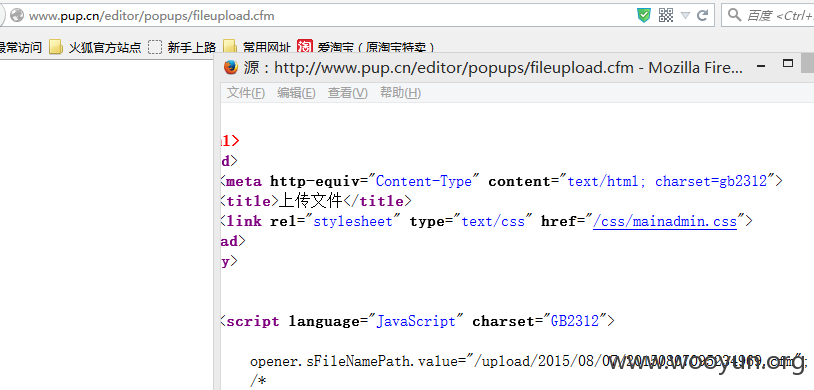
Task: Click the text/css type value
Action: pyautogui.click(x=493, y=222)
